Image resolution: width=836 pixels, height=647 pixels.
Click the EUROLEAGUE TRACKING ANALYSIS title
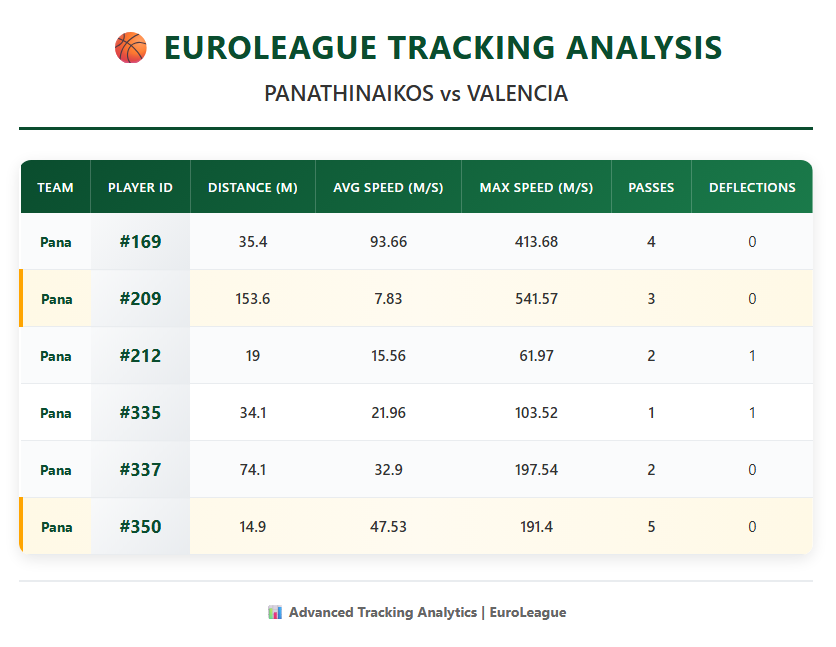tap(443, 48)
